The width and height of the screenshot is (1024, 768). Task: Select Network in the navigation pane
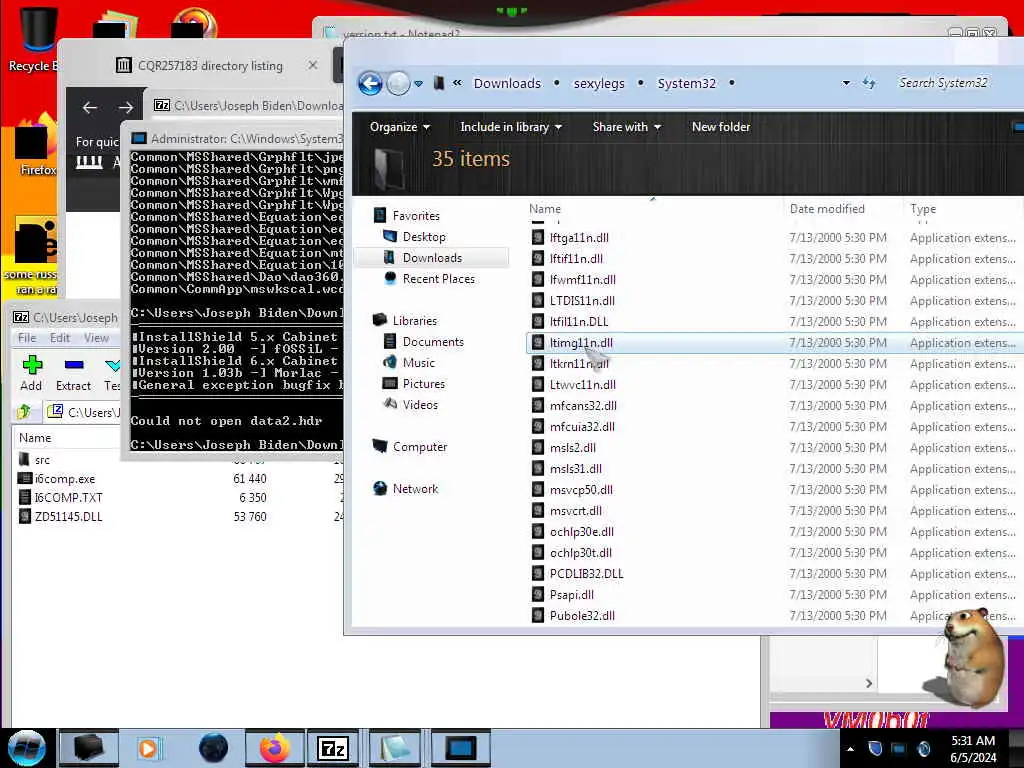pyautogui.click(x=415, y=488)
